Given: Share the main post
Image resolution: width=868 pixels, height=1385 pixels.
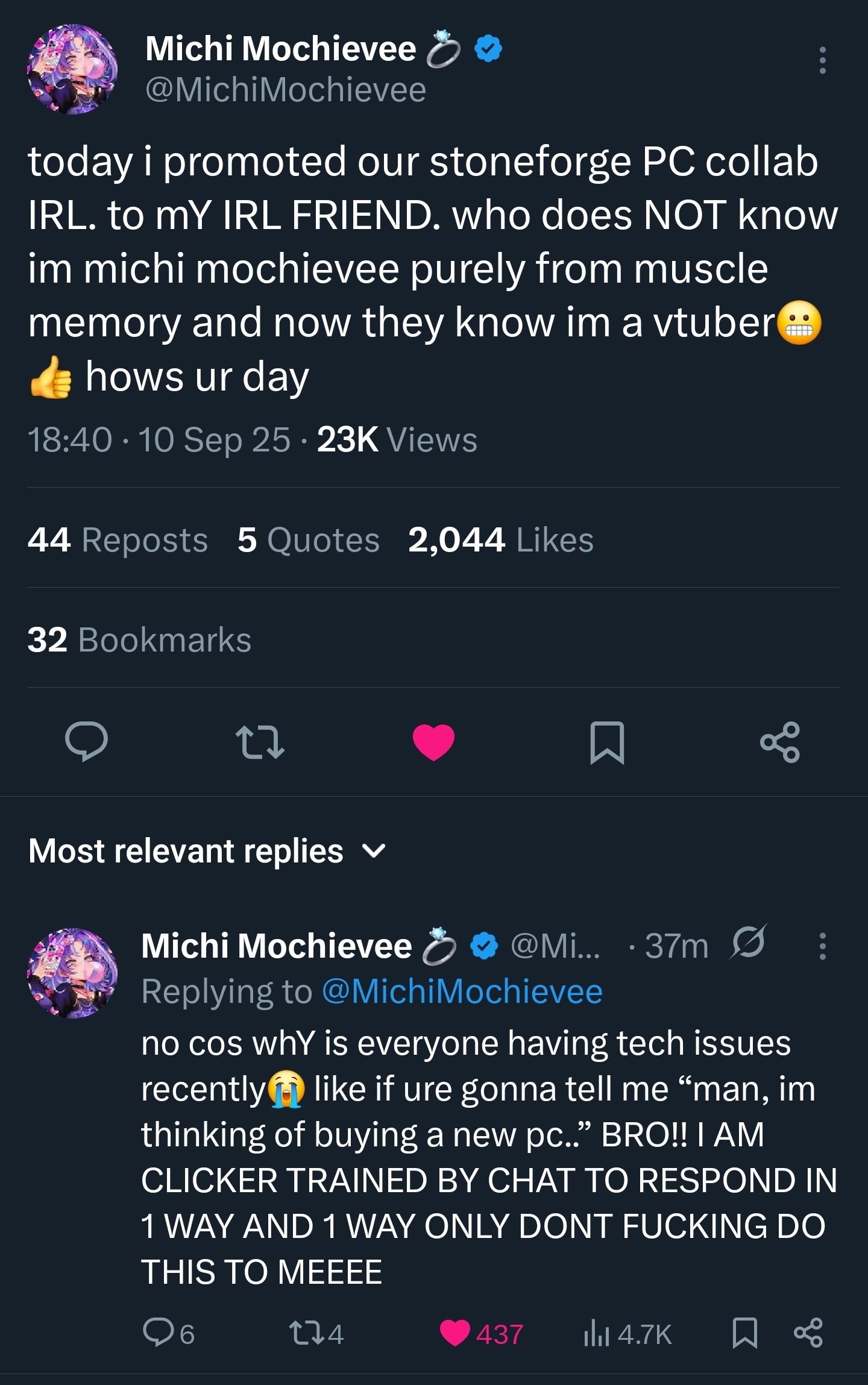Looking at the screenshot, I should (780, 741).
